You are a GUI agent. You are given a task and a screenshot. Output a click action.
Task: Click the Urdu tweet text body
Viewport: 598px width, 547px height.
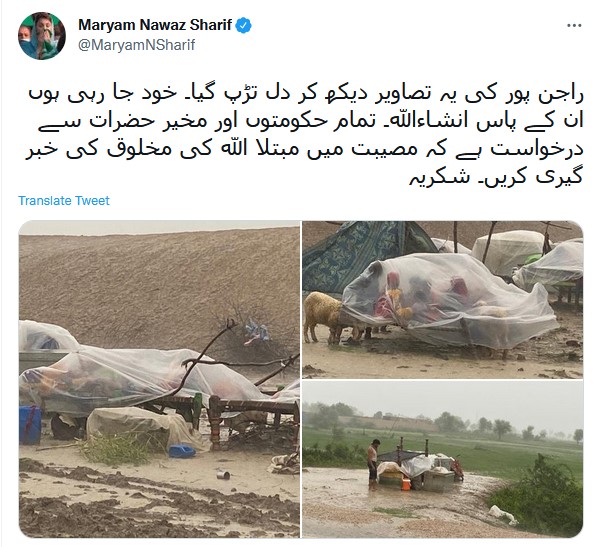click(304, 137)
